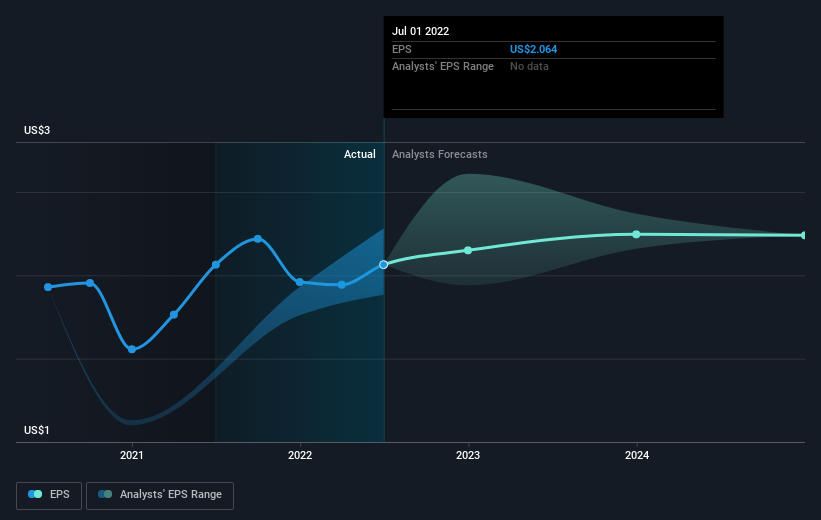Click the first EPS data point in 2020
The height and width of the screenshot is (520, 821).
coord(48,287)
